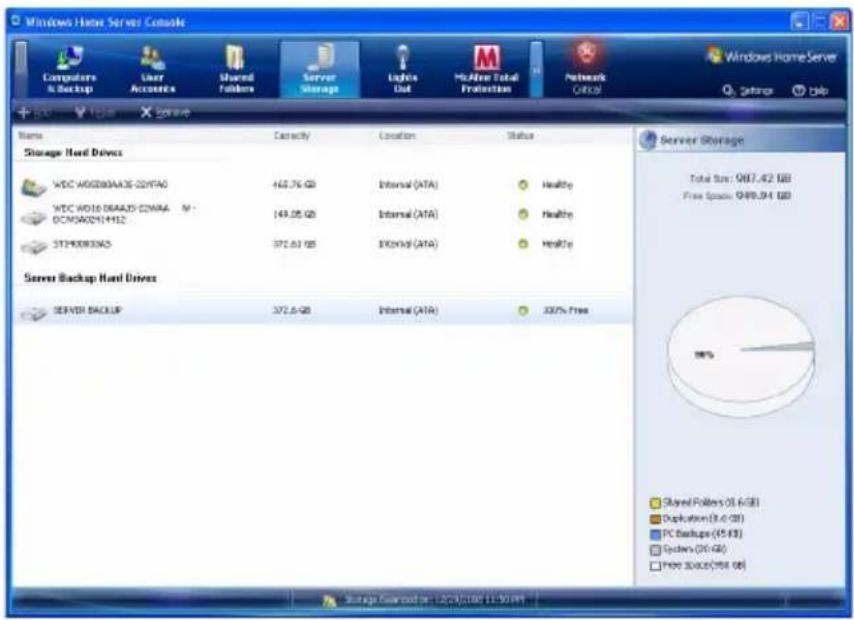The image size is (854, 620).
Task: Click the Free Space value in side panel
Action: pyautogui.click(x=763, y=195)
